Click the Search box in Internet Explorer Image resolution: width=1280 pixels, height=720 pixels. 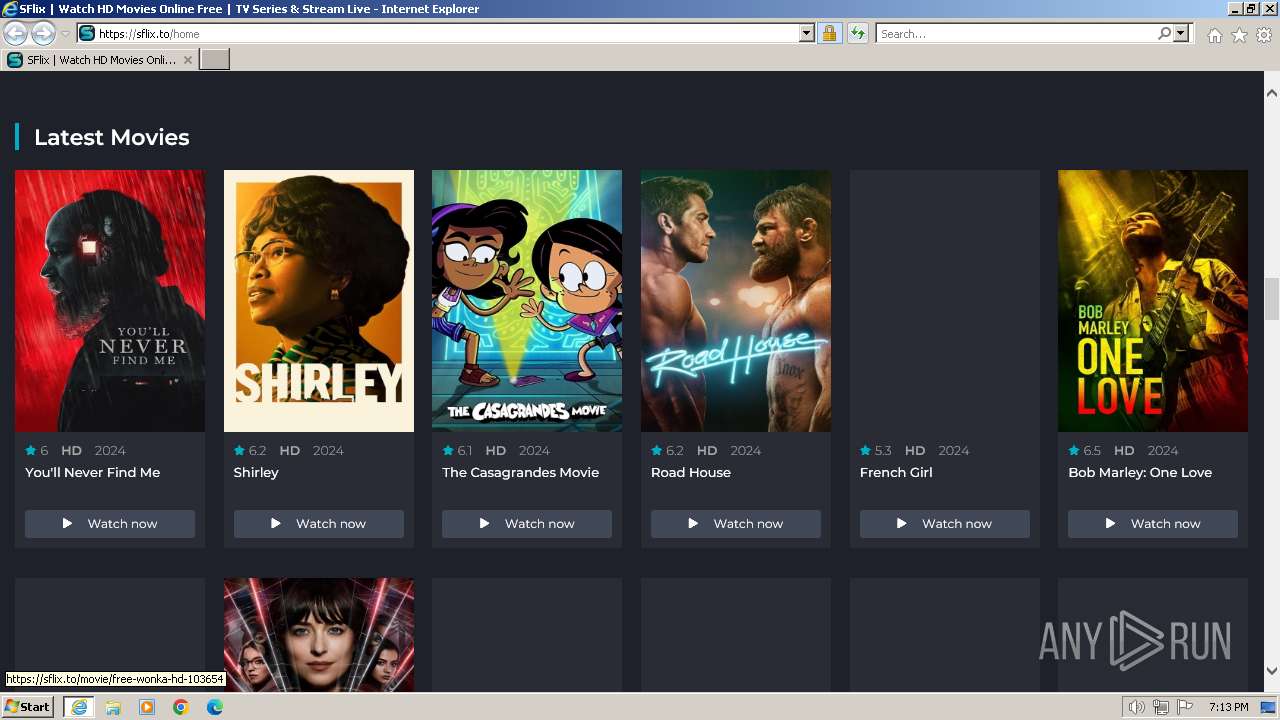pyautogui.click(x=1015, y=33)
